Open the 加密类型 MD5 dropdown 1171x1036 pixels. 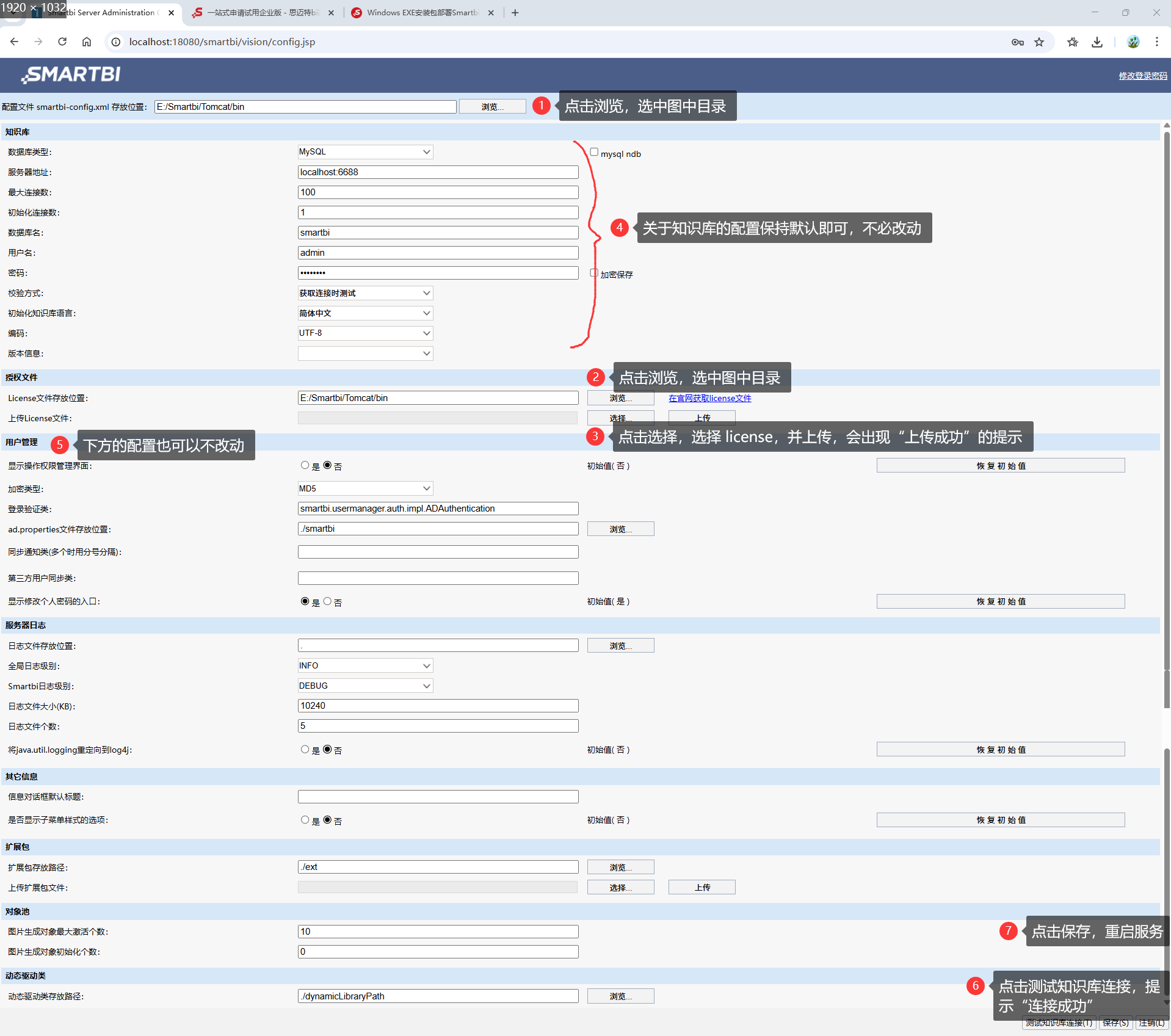(365, 488)
